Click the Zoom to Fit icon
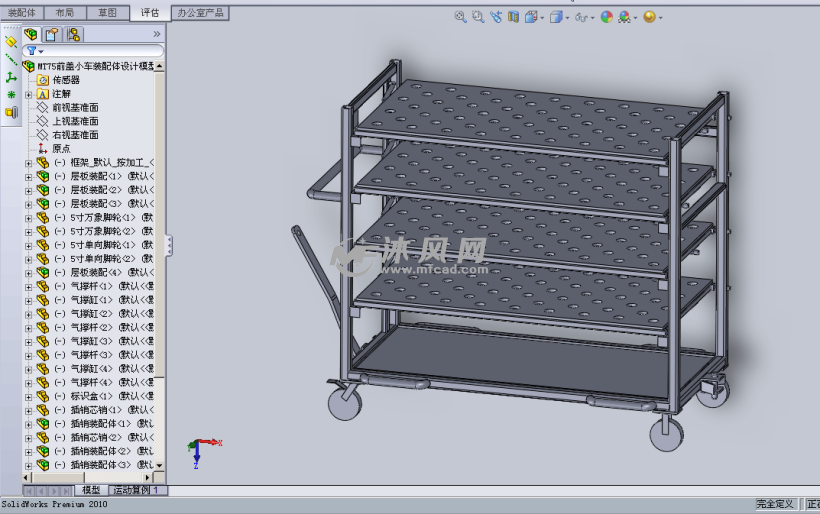Viewport: 820px width, 514px height. pyautogui.click(x=460, y=17)
